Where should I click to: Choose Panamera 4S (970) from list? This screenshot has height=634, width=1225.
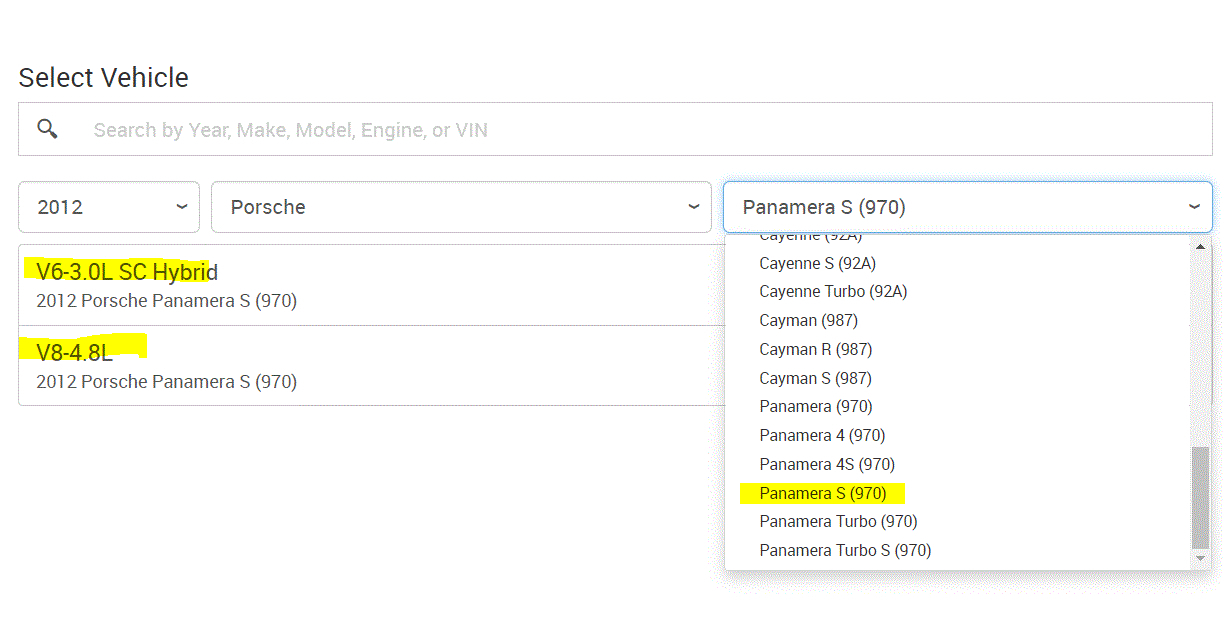click(x=827, y=464)
